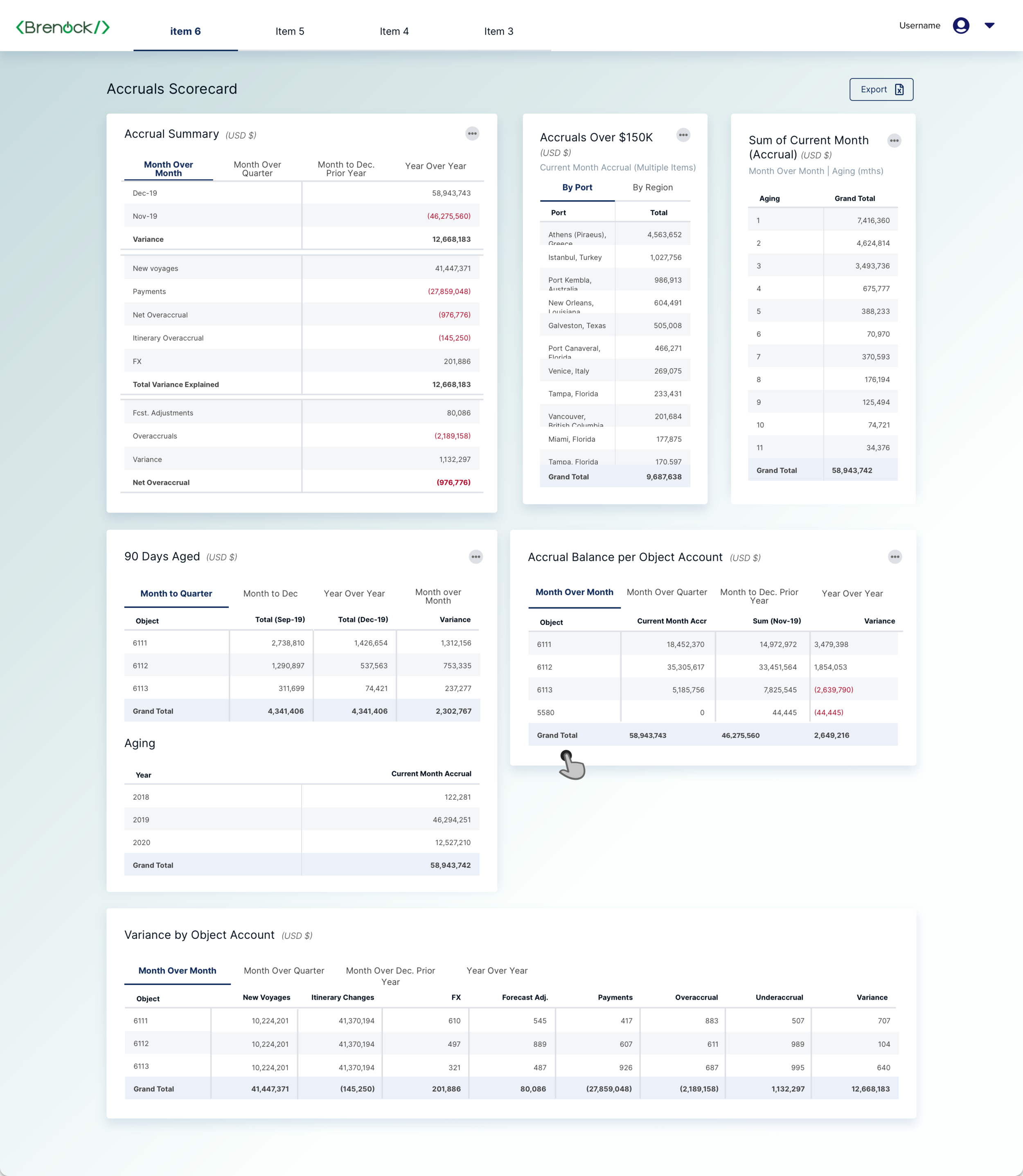The image size is (1023, 1176).
Task: Click the Username label
Action: tap(919, 26)
